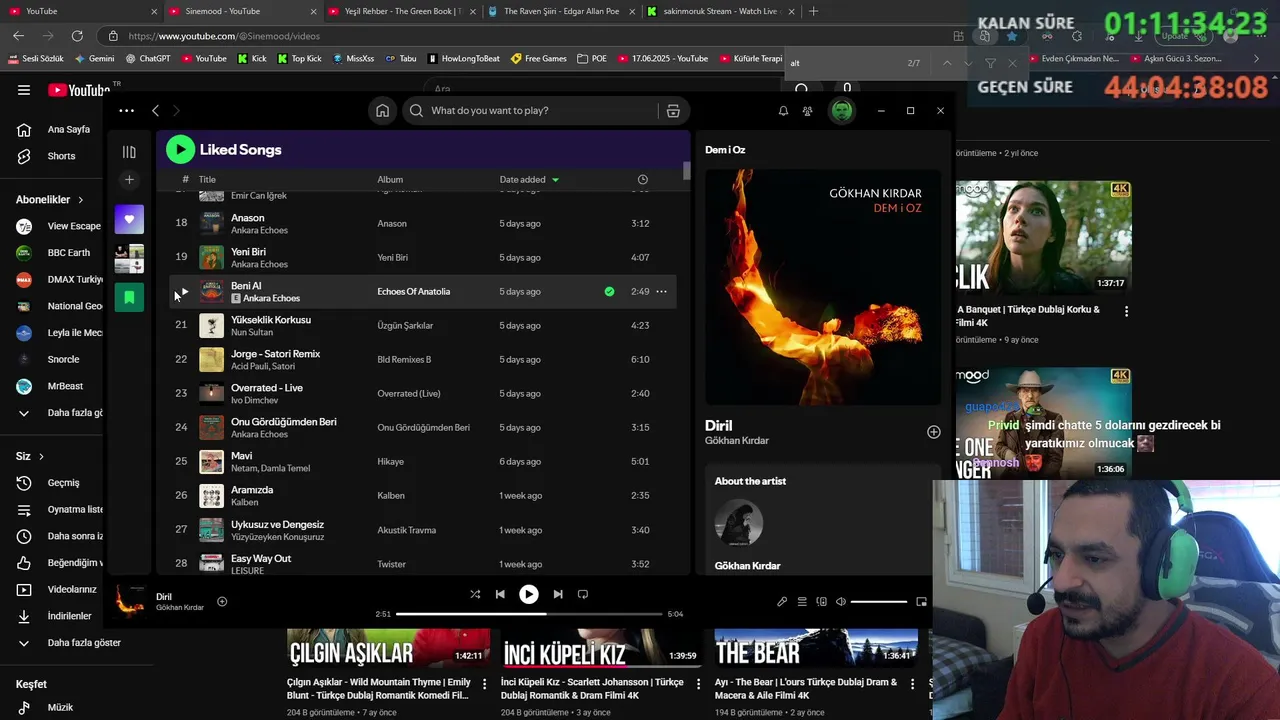Screen dimensions: 1280x720
Task: Add Diril to Liked Songs in side panel
Action: click(x=933, y=432)
